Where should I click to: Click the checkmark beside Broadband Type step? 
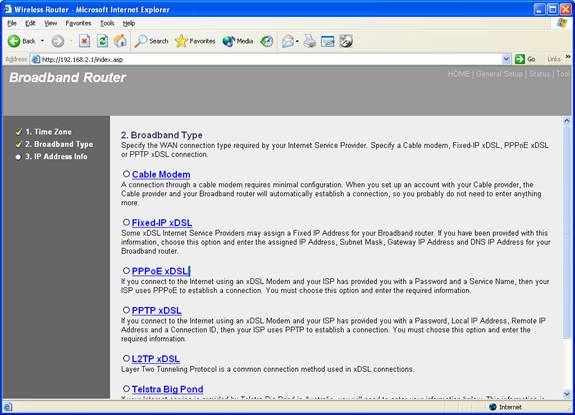(19, 144)
